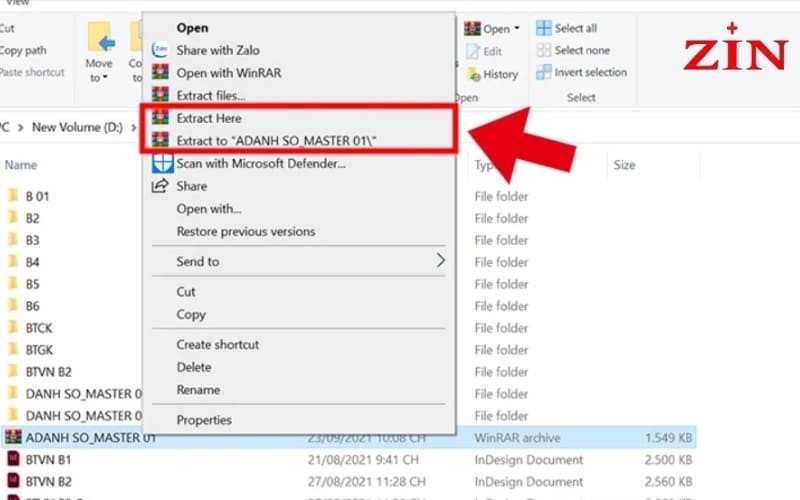Sort files by the Size column header
The width and height of the screenshot is (800, 500).
(624, 165)
